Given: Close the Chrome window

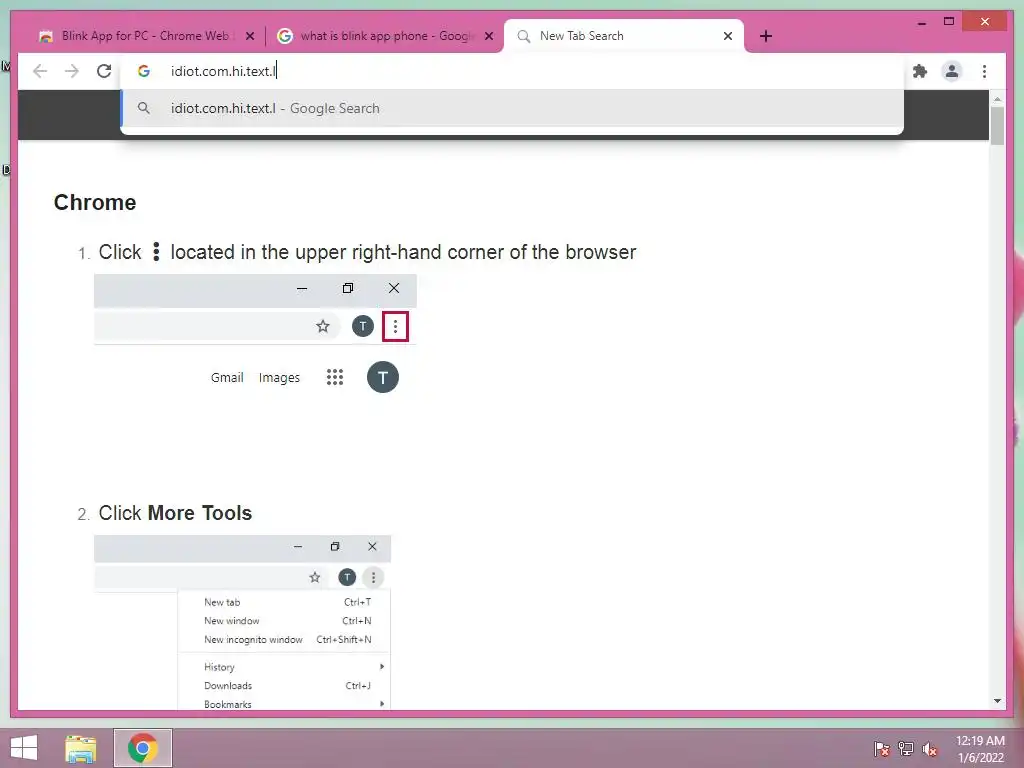Looking at the screenshot, I should point(985,22).
